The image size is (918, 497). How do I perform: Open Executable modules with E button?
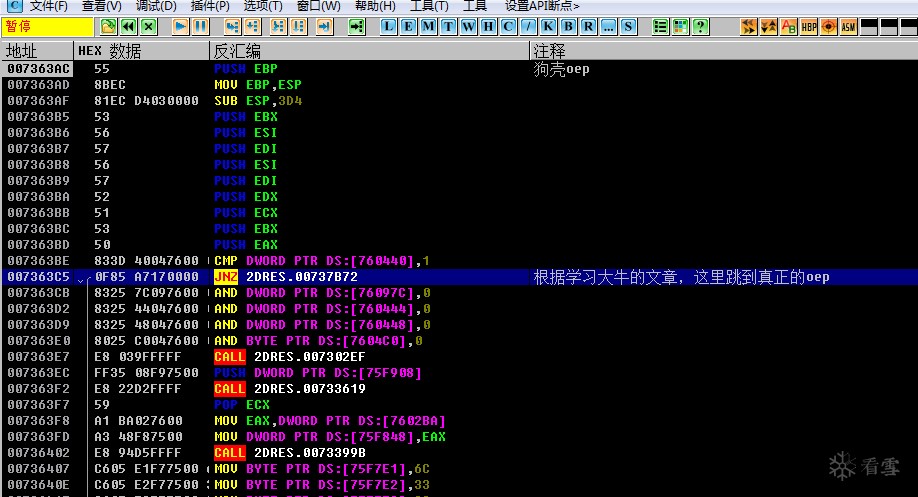point(408,26)
